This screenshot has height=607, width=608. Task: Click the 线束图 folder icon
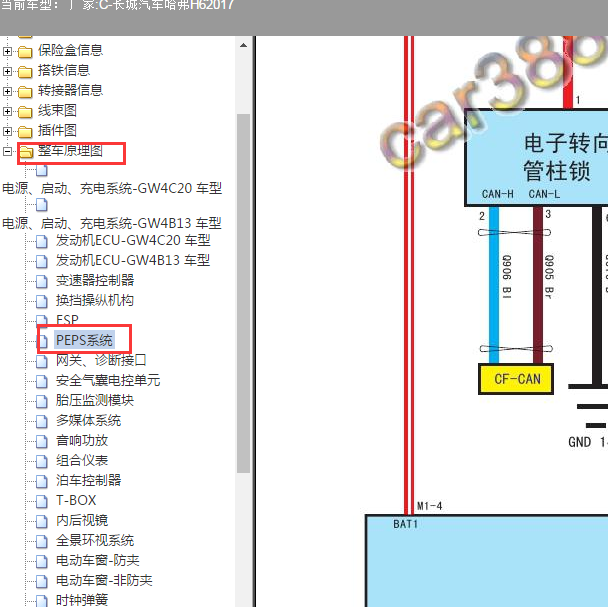tap(25, 112)
